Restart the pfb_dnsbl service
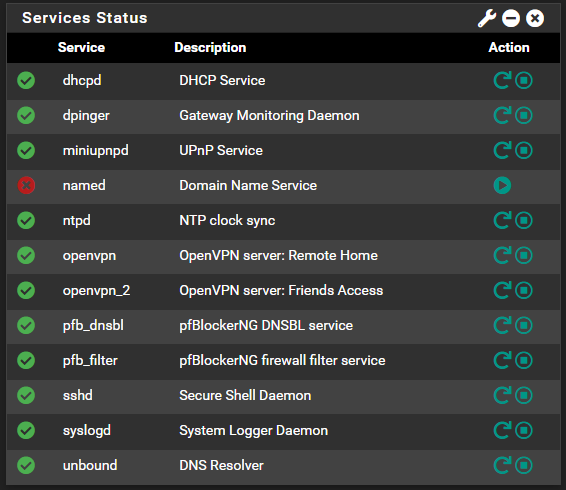The width and height of the screenshot is (566, 490). coord(502,325)
